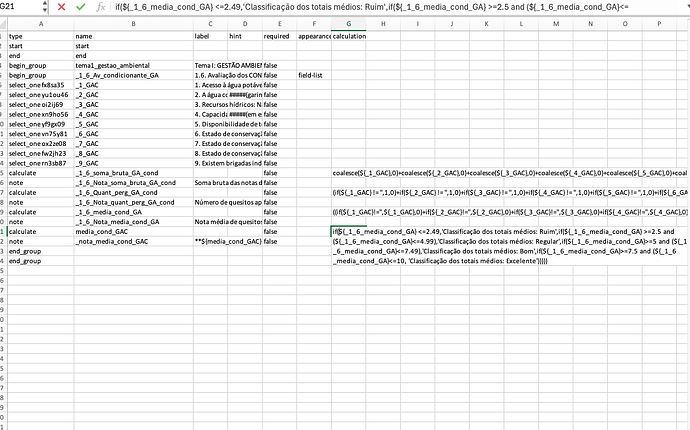Confirm entry with the green checkmark

pyautogui.click(x=80, y=7)
